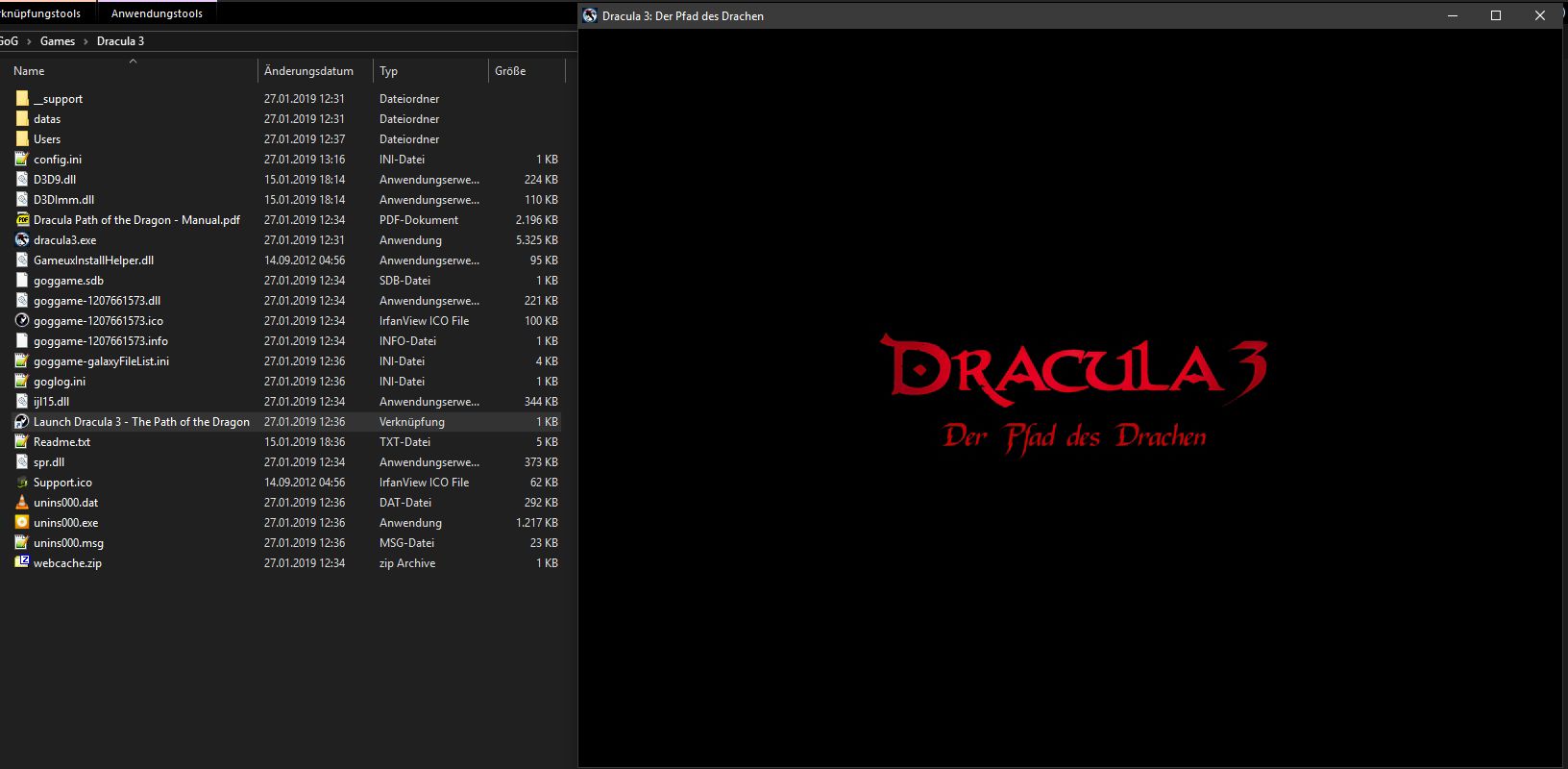1568x769 pixels.
Task: Click the unins000.msg file icon
Action: point(22,543)
